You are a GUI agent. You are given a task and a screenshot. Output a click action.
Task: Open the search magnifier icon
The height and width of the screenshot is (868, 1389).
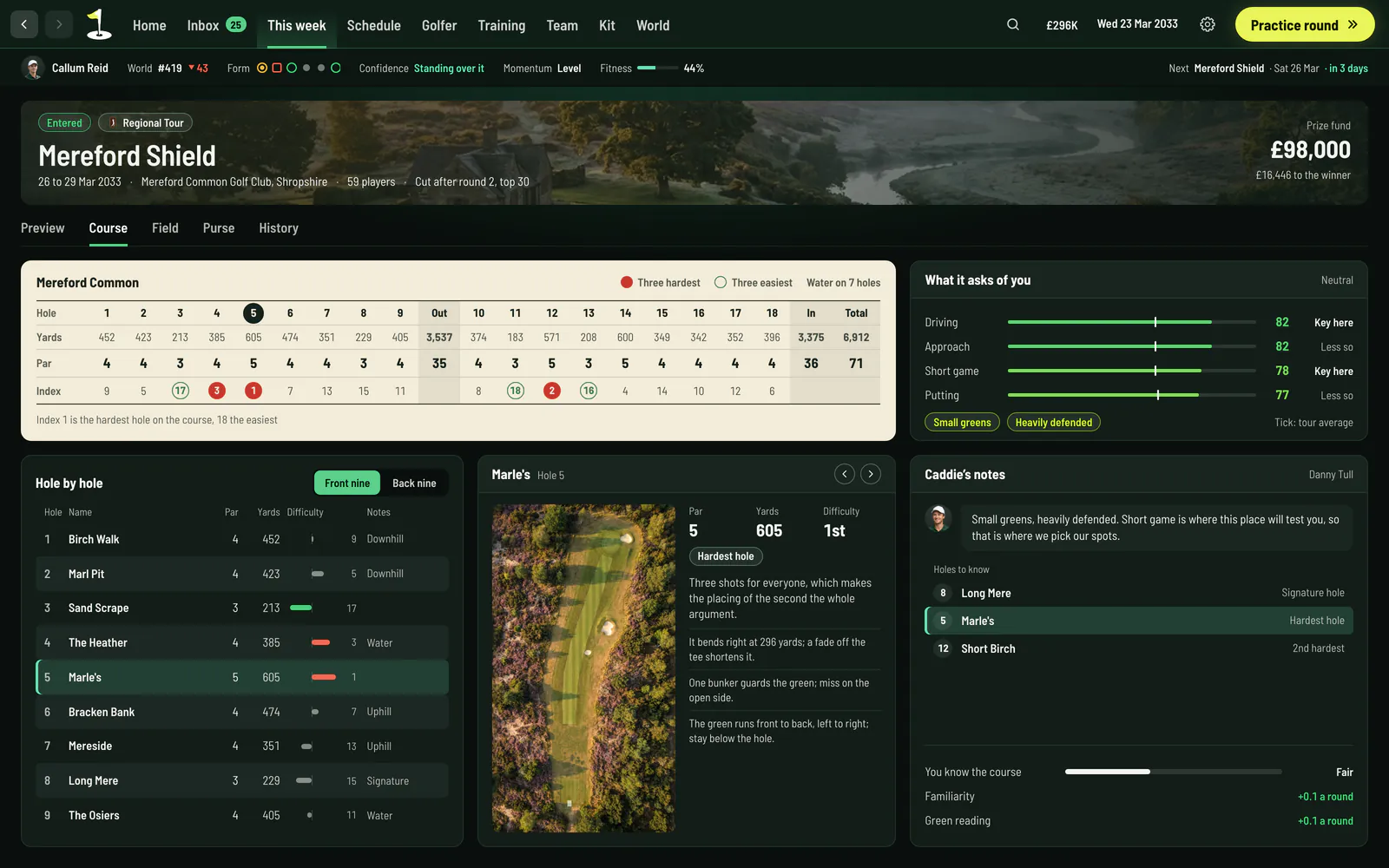tap(1013, 24)
